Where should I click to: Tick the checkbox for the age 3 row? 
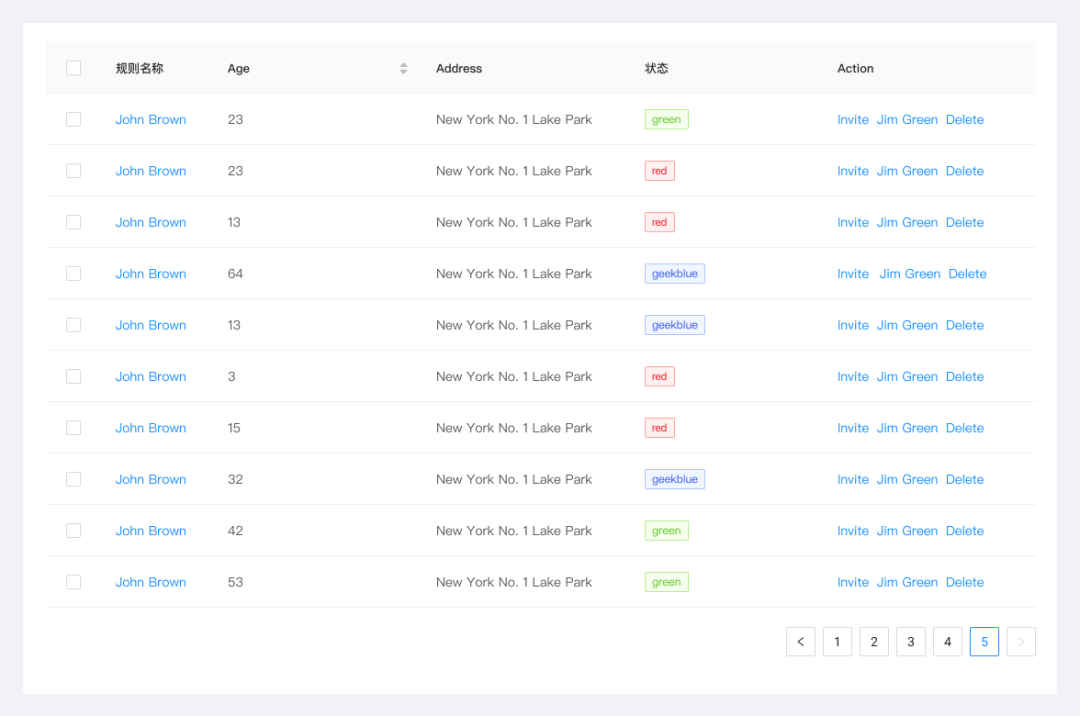point(73,377)
